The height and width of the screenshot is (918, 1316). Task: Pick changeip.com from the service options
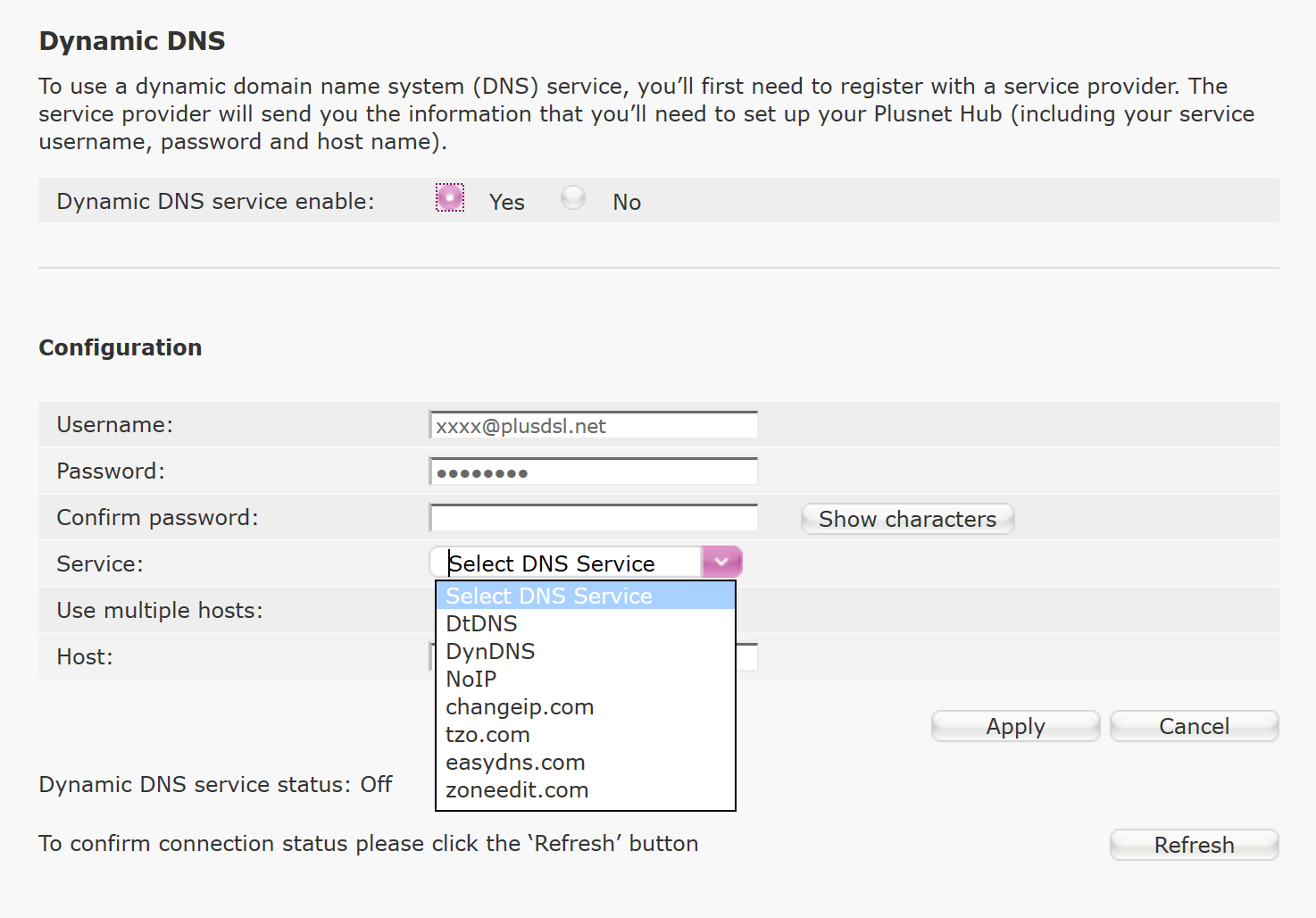520,706
